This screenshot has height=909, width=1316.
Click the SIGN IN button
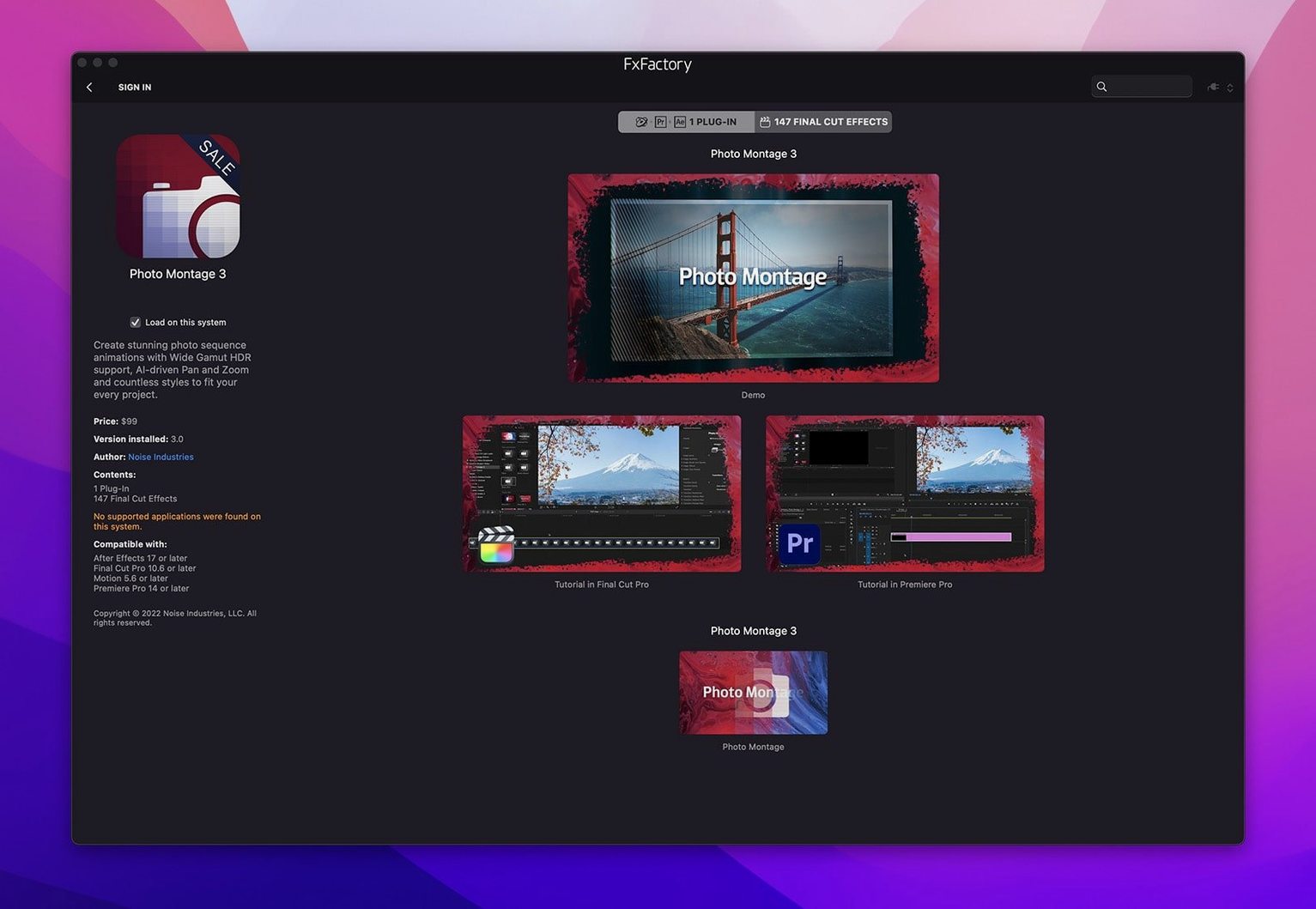click(135, 88)
